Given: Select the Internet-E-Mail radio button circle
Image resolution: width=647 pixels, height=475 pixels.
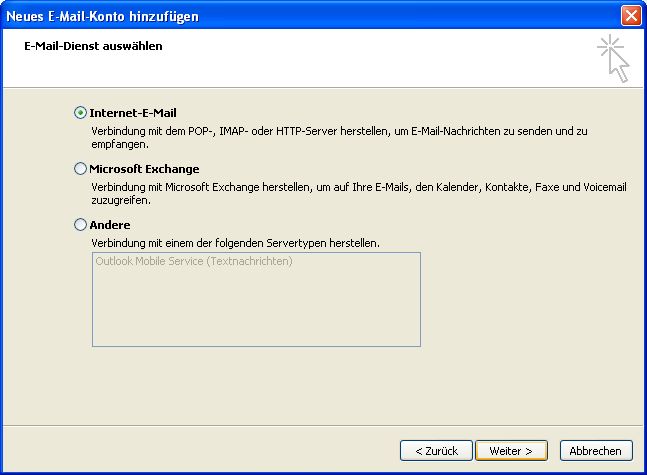Looking at the screenshot, I should [81, 113].
